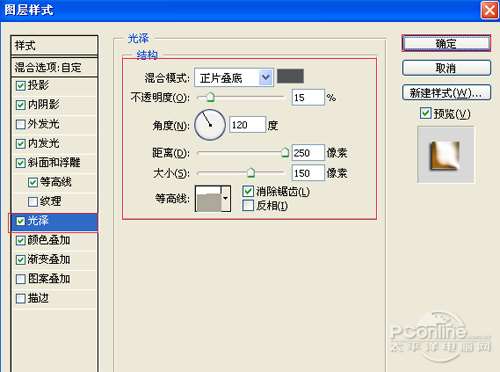
Task: Enable the 外发光 checkbox
Action: coord(21,124)
